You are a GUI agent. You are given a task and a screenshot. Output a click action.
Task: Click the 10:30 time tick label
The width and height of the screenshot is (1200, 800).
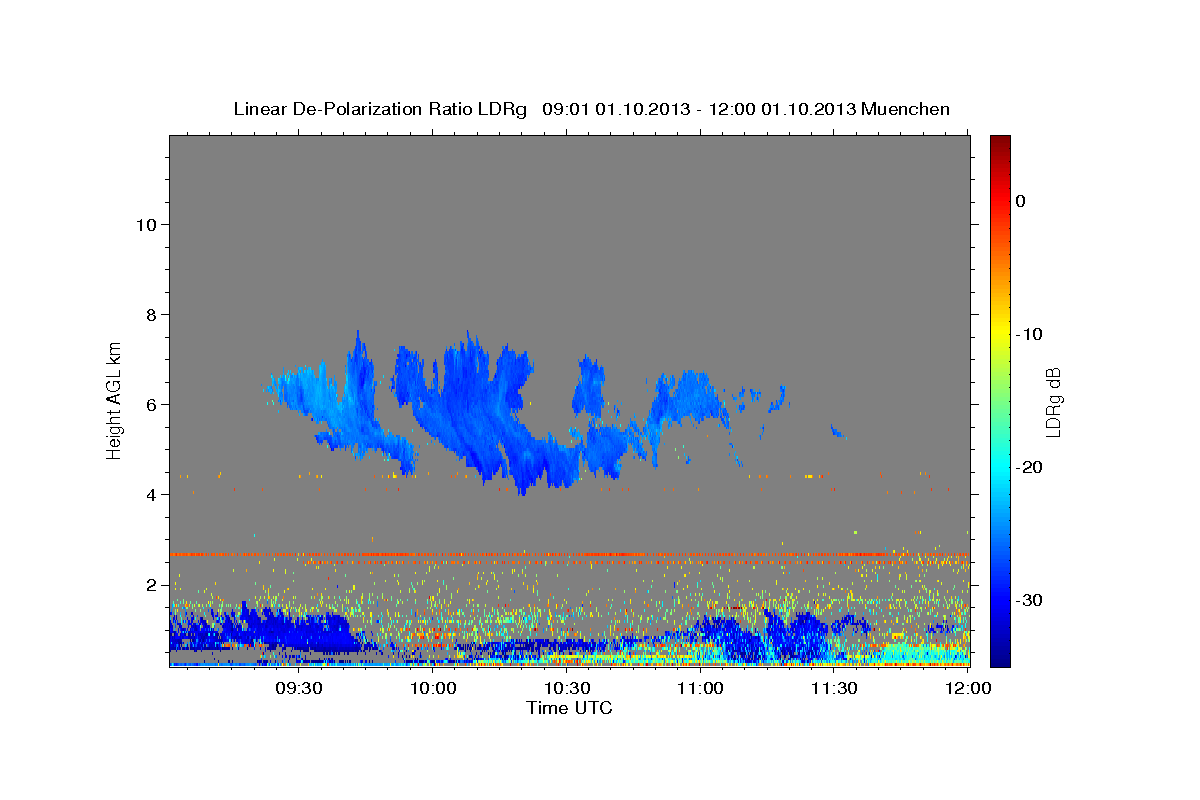tap(567, 688)
